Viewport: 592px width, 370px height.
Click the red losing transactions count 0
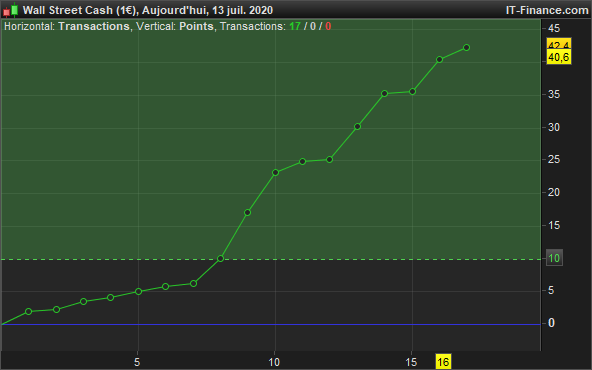click(328, 26)
